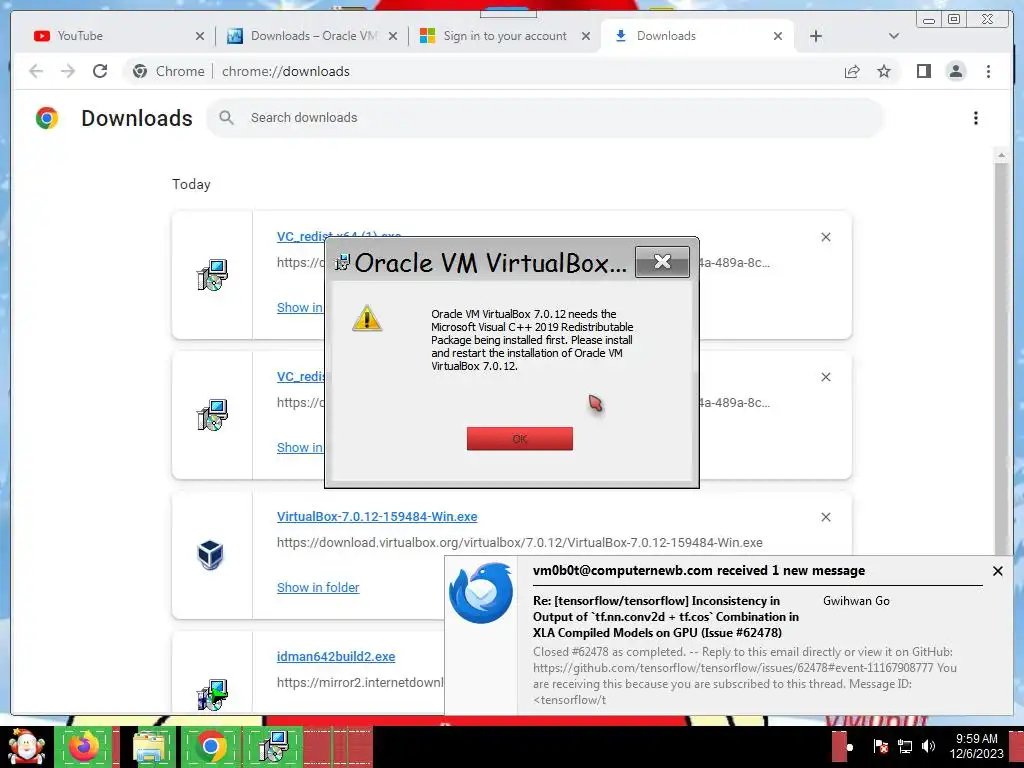
Task: Bookmark this page with star icon
Action: pyautogui.click(x=884, y=71)
